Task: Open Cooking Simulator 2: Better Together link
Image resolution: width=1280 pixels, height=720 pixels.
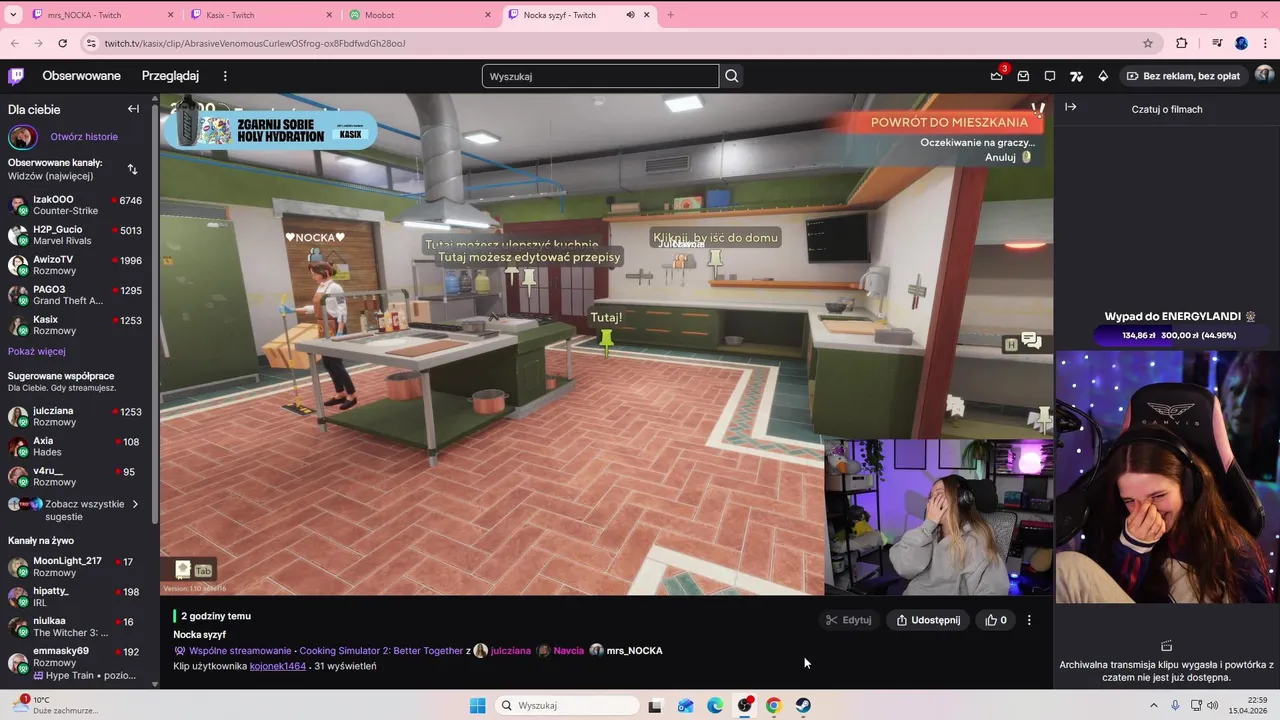Action: 381,651
